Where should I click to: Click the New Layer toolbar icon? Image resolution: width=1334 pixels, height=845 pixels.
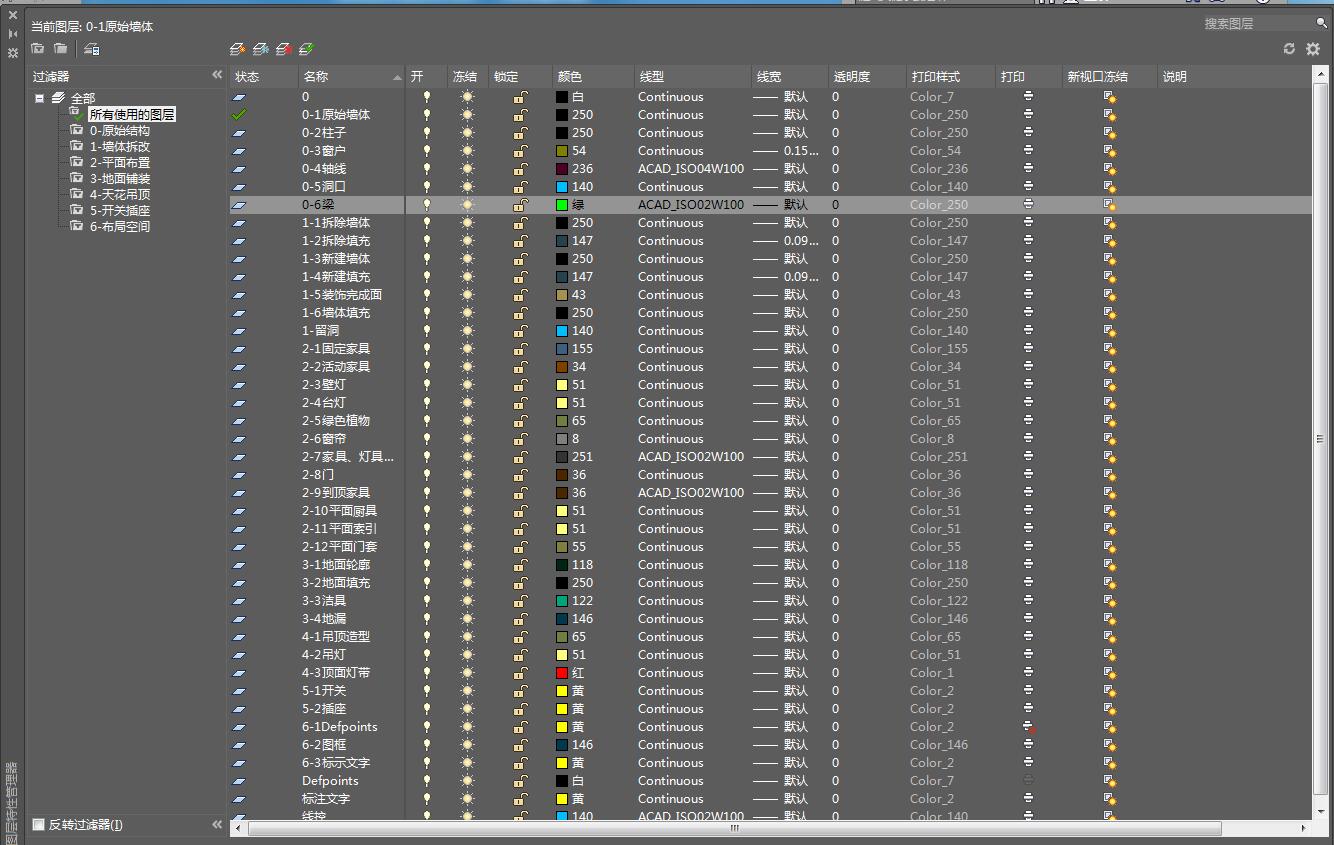coord(237,48)
